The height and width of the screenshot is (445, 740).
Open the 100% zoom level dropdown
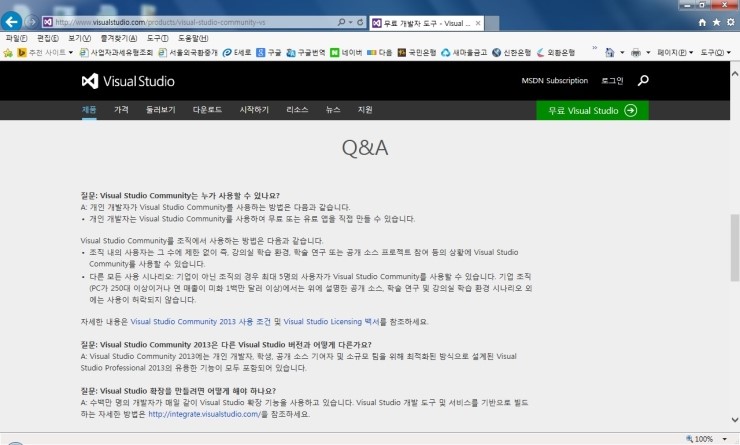click(x=724, y=439)
